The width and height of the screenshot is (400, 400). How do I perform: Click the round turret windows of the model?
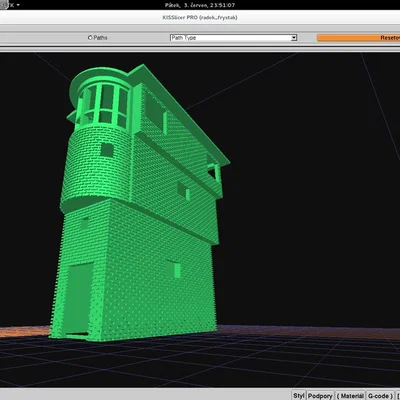[x=103, y=104]
